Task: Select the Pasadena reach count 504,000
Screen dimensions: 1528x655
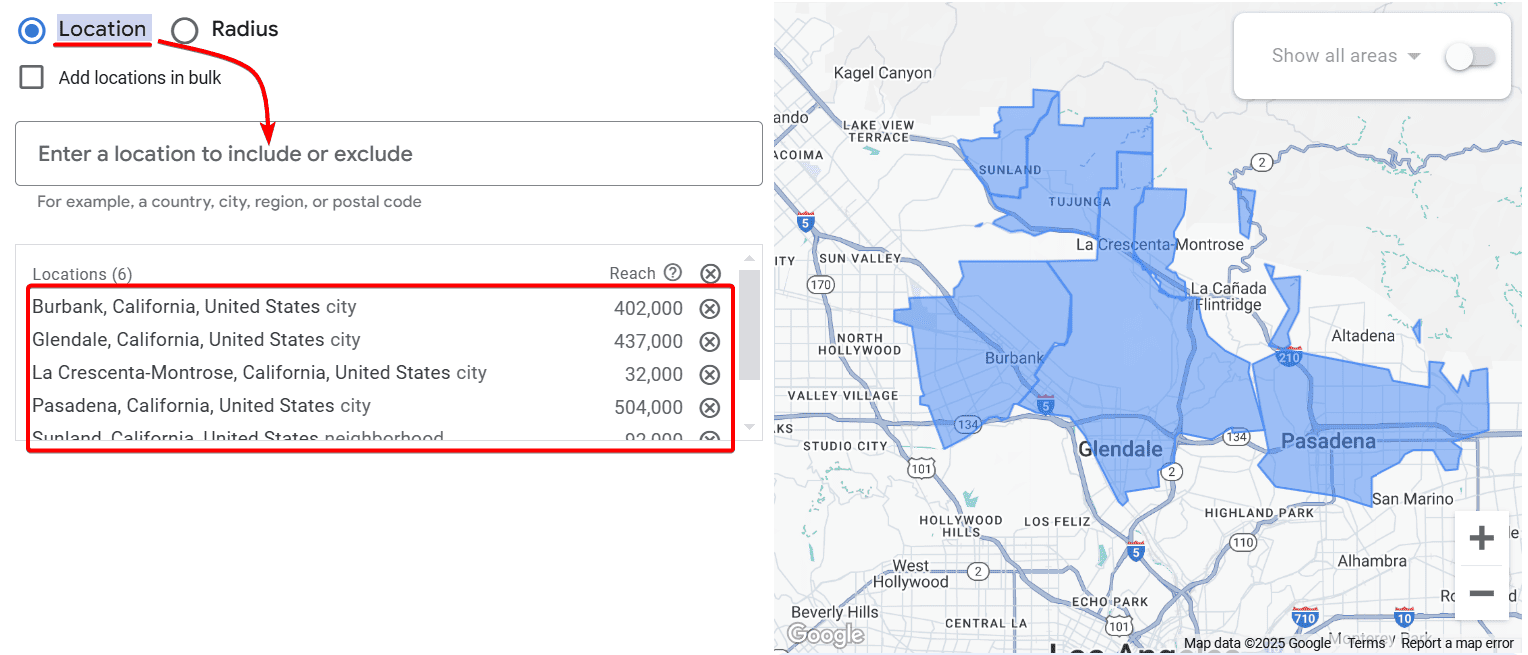Action: [648, 407]
